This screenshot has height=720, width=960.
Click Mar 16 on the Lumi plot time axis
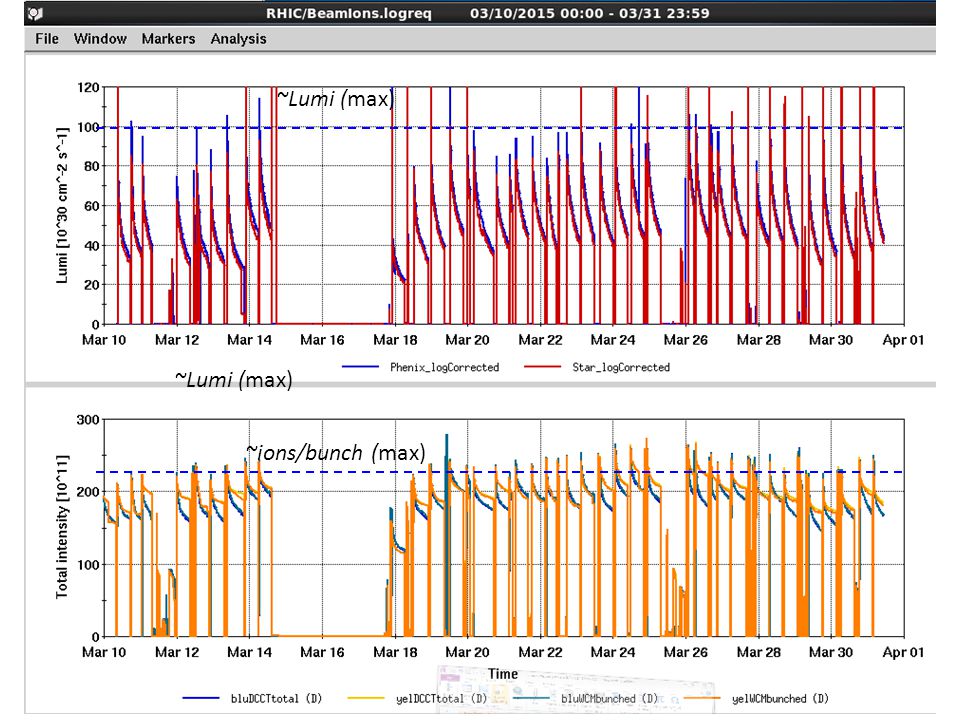click(323, 340)
